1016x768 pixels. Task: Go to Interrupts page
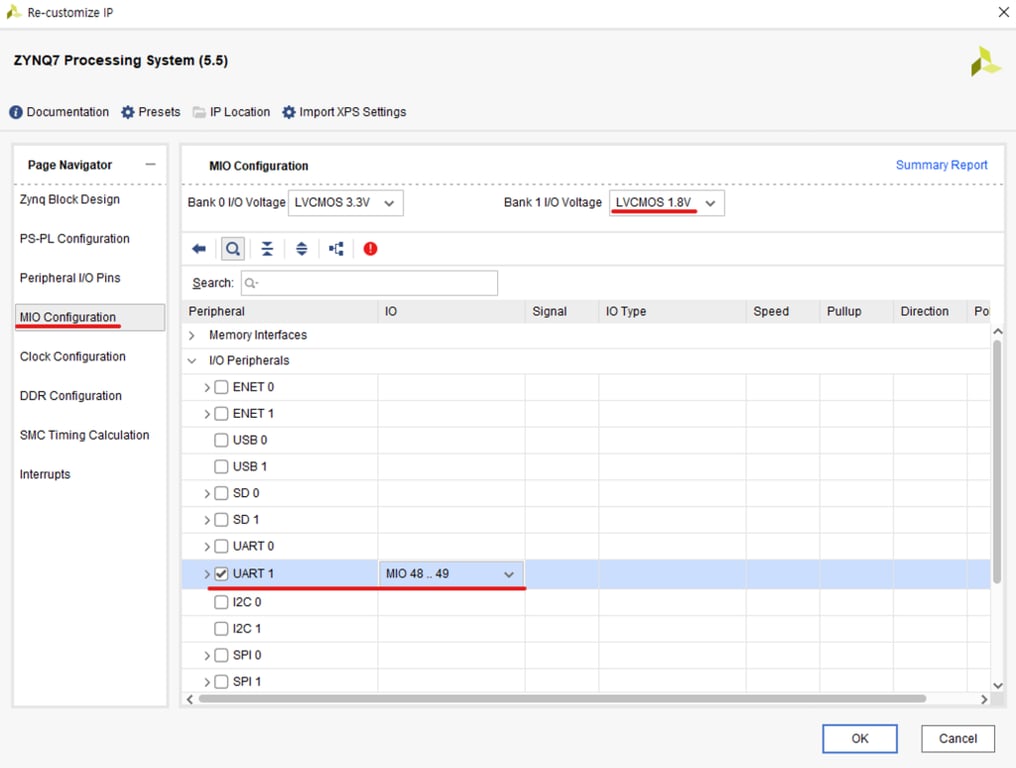pyautogui.click(x=45, y=474)
